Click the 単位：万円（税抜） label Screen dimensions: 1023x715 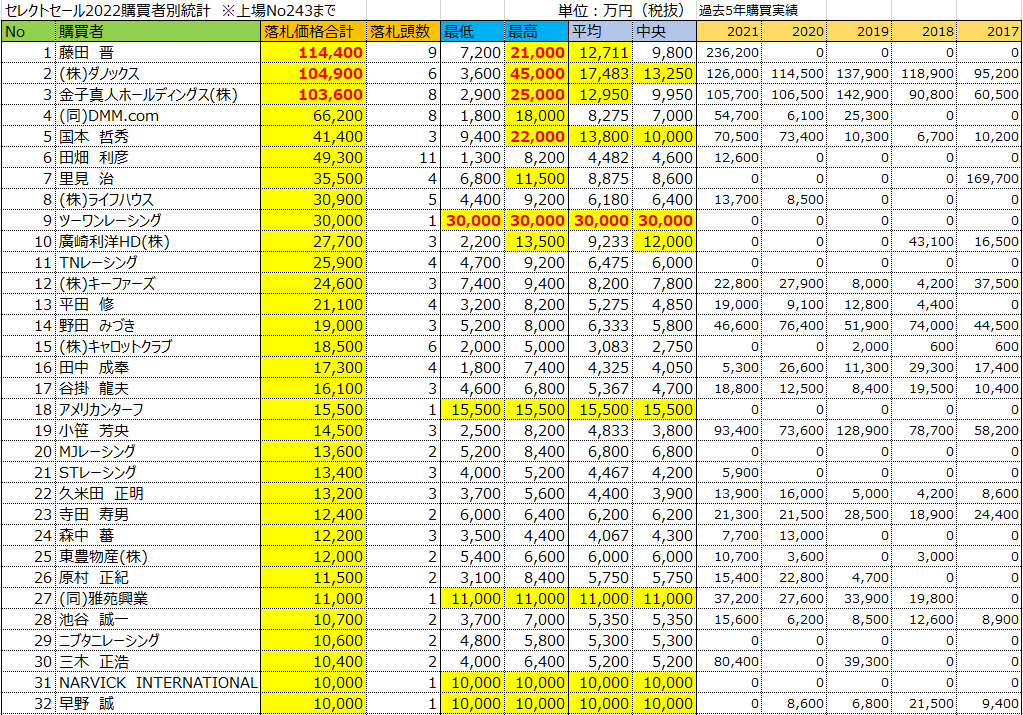tap(622, 10)
